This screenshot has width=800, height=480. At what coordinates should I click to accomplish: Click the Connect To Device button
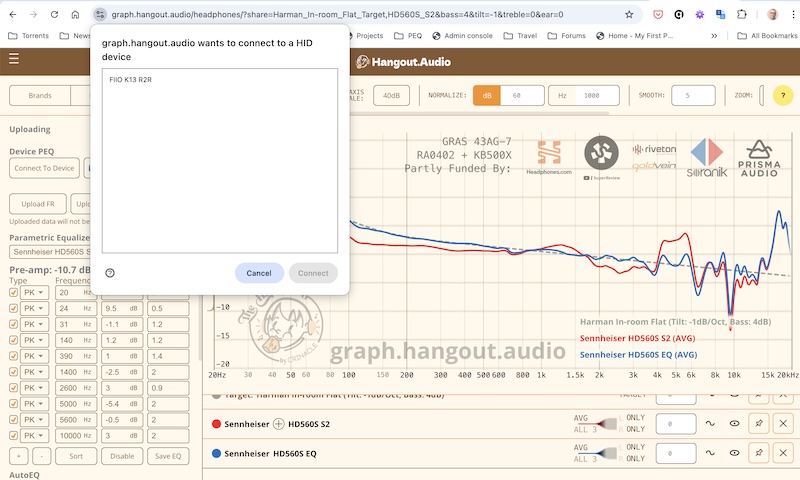click(x=44, y=168)
